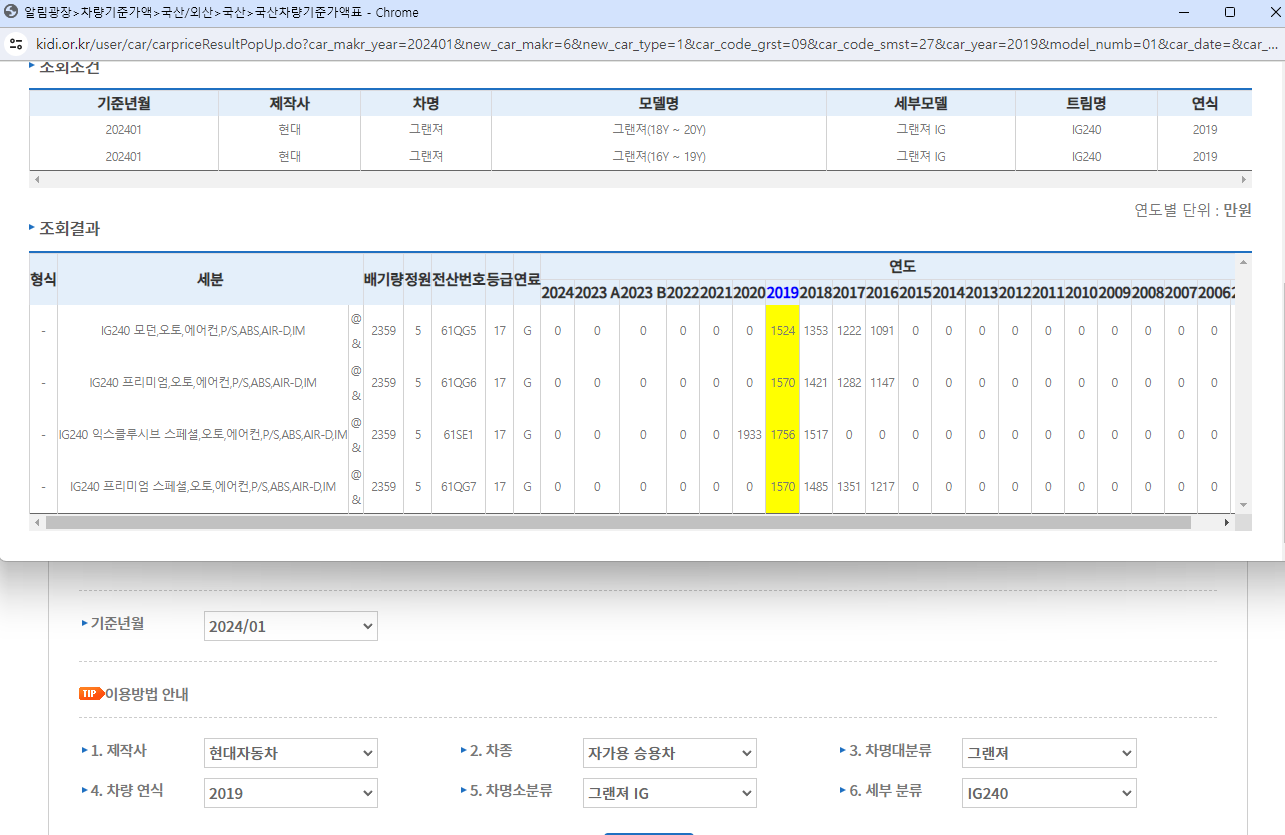Click the site info icon in address bar
The width and height of the screenshot is (1285, 835).
coord(15,45)
